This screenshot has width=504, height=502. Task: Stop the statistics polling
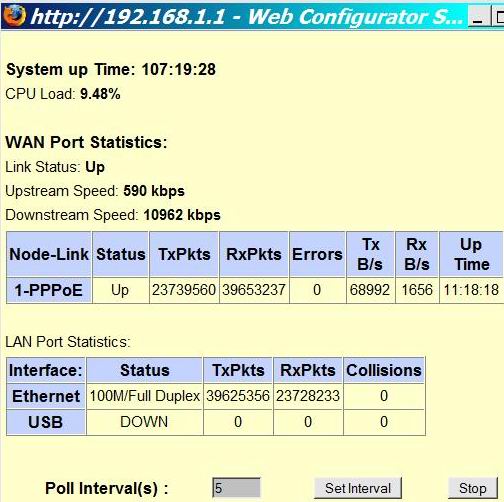pyautogui.click(x=473, y=488)
